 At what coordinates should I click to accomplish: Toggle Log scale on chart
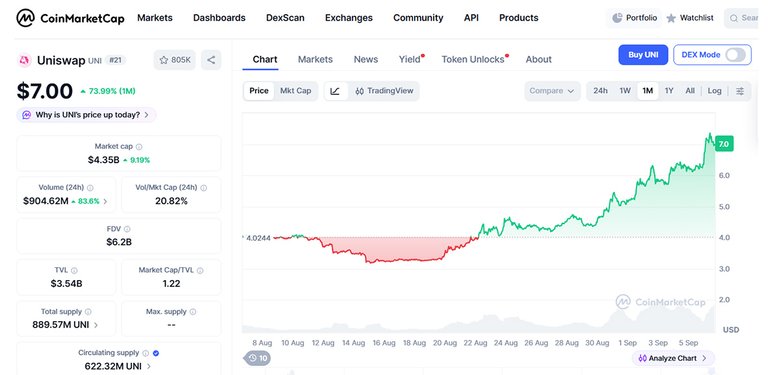pyautogui.click(x=715, y=91)
